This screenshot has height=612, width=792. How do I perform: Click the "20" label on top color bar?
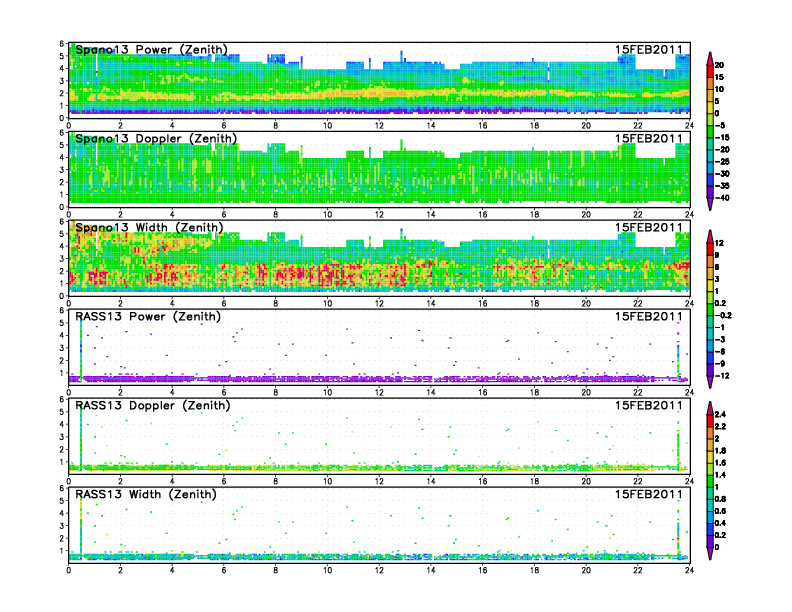pyautogui.click(x=719, y=65)
